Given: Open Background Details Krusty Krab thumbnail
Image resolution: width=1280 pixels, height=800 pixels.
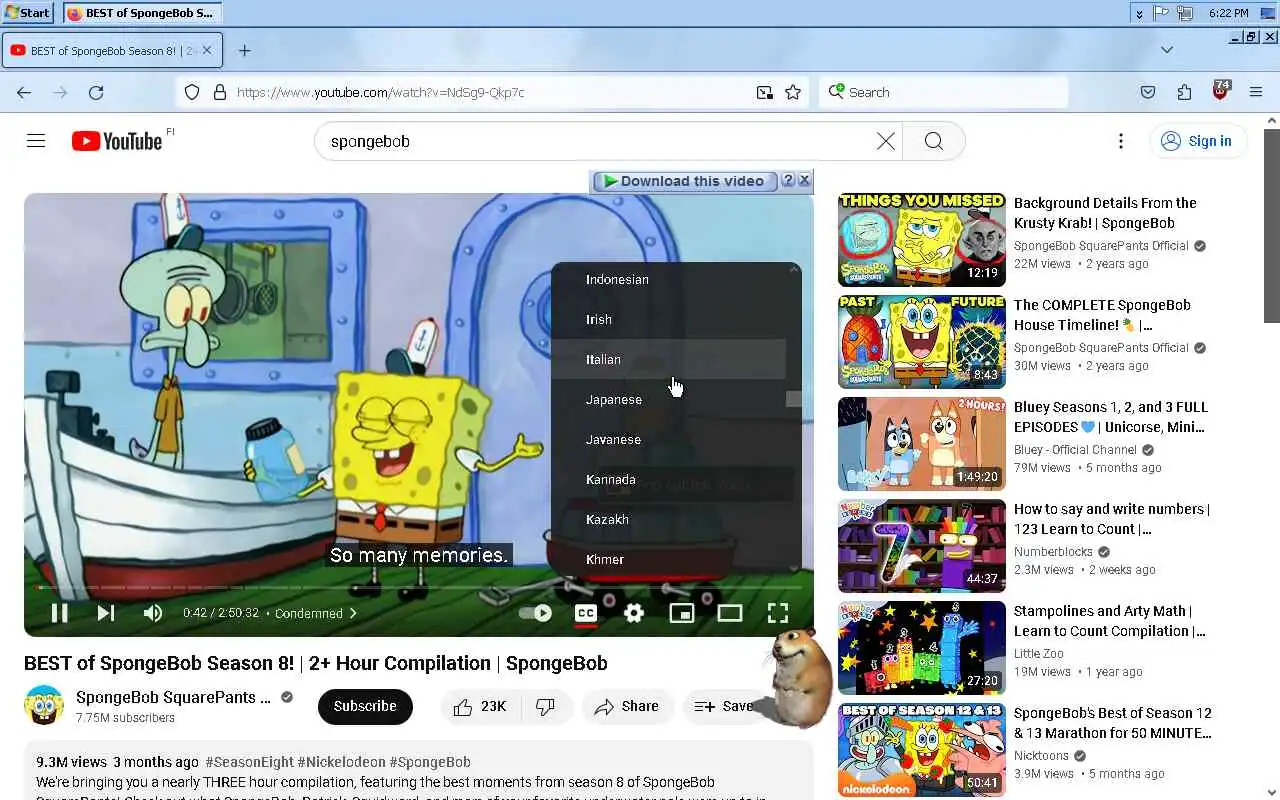Looking at the screenshot, I should click(922, 240).
